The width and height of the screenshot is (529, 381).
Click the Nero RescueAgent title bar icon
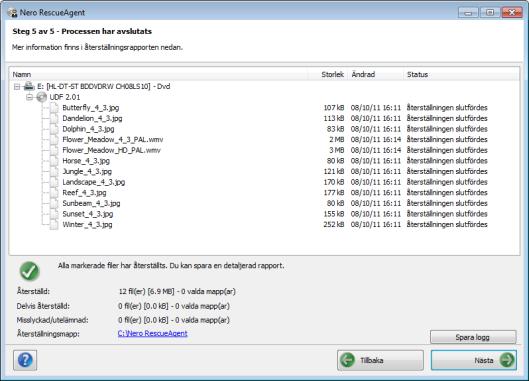coord(12,12)
